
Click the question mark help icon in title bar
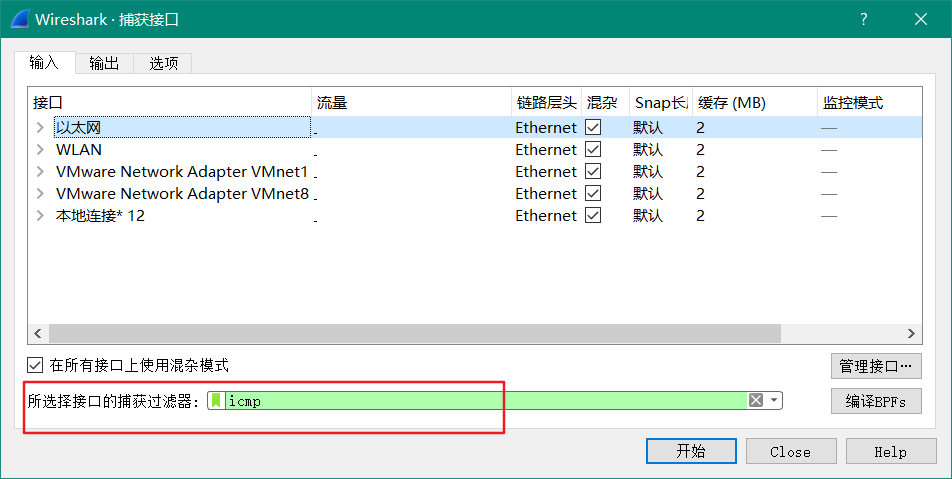[x=863, y=19]
